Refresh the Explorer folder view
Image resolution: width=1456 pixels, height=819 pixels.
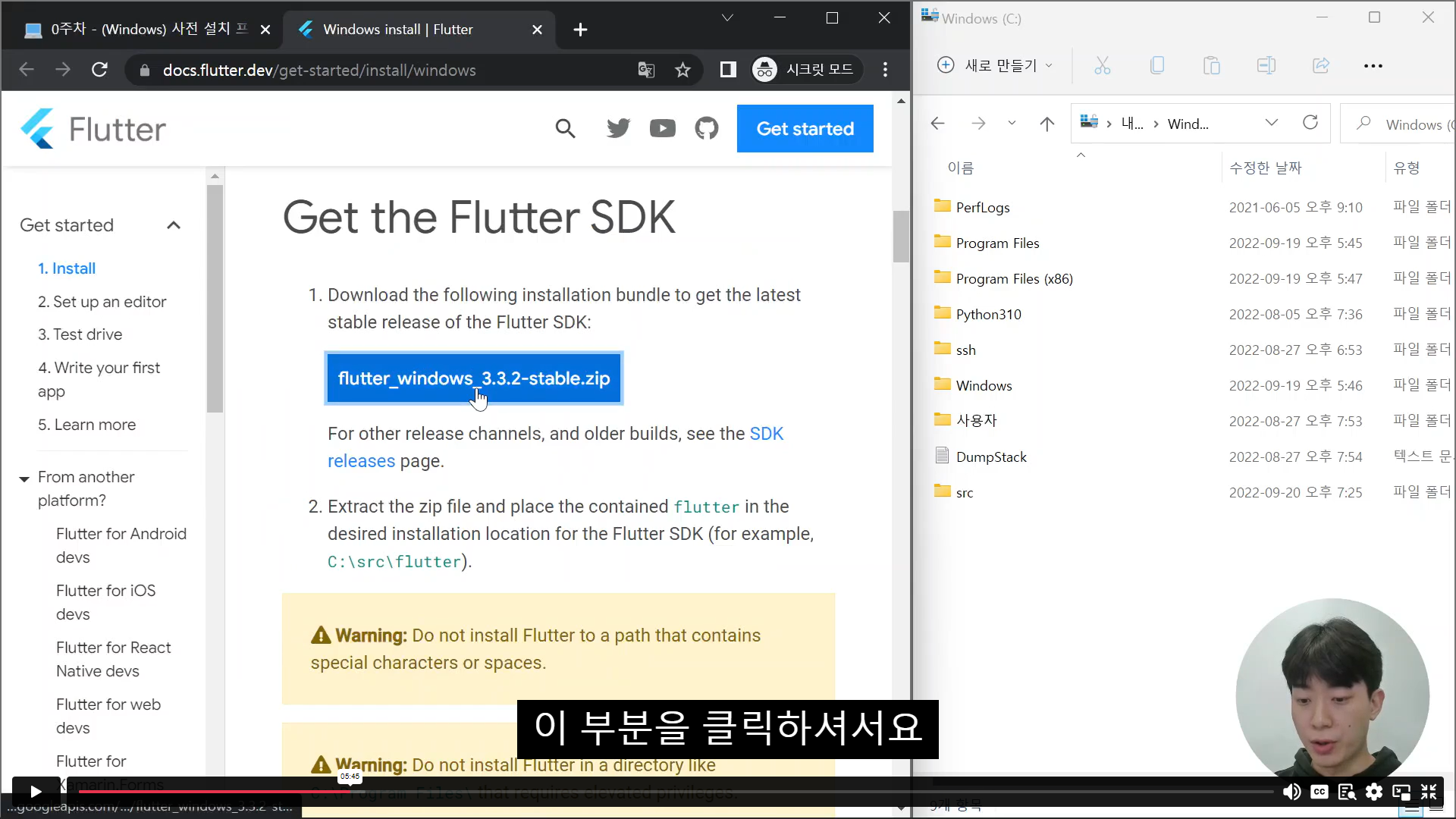coord(1310,123)
